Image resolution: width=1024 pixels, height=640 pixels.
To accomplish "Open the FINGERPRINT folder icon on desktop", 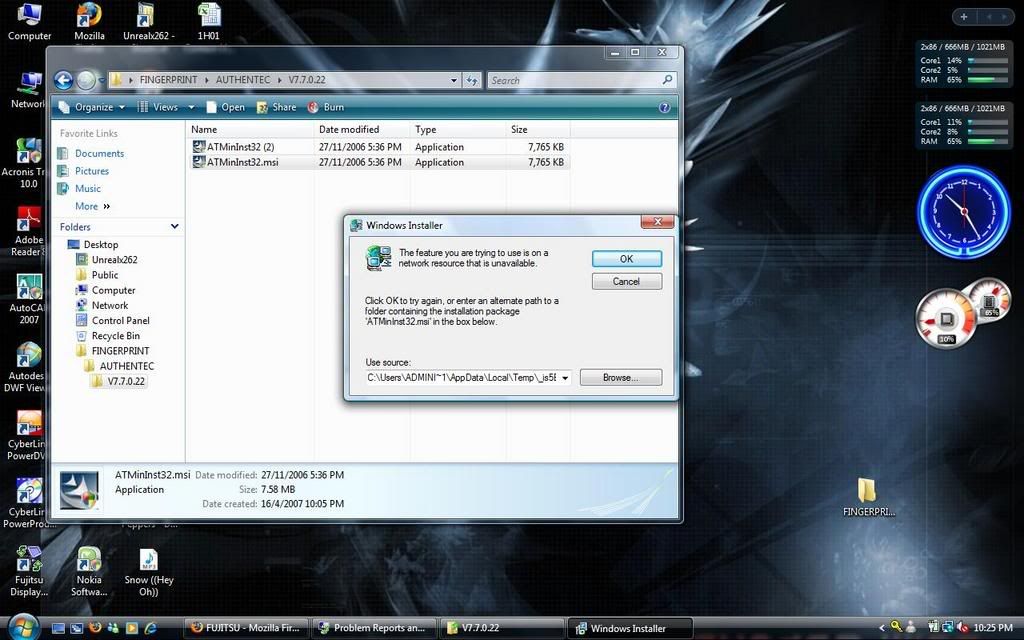I will (x=866, y=490).
